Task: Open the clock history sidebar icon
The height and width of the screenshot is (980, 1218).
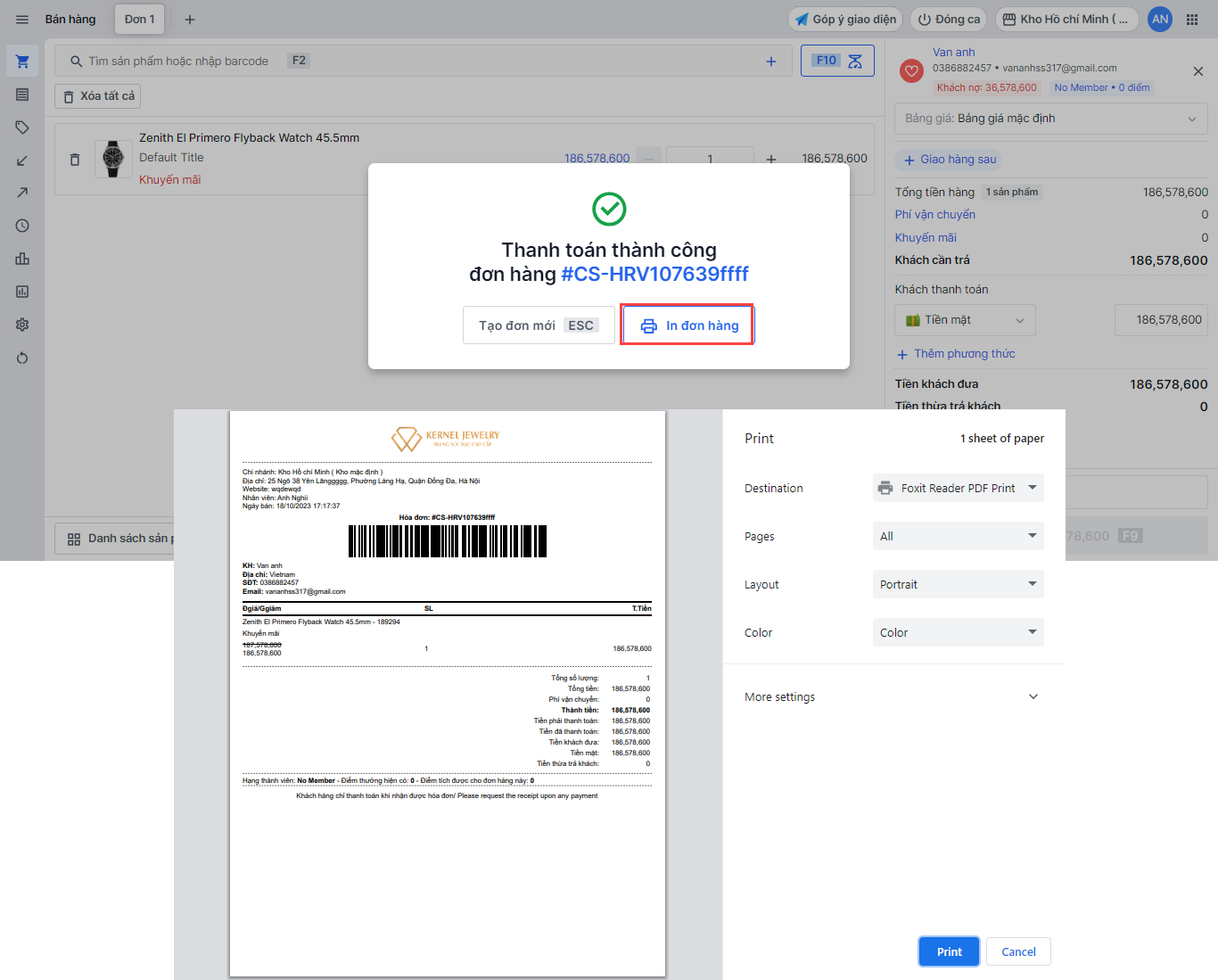Action: tap(22, 226)
